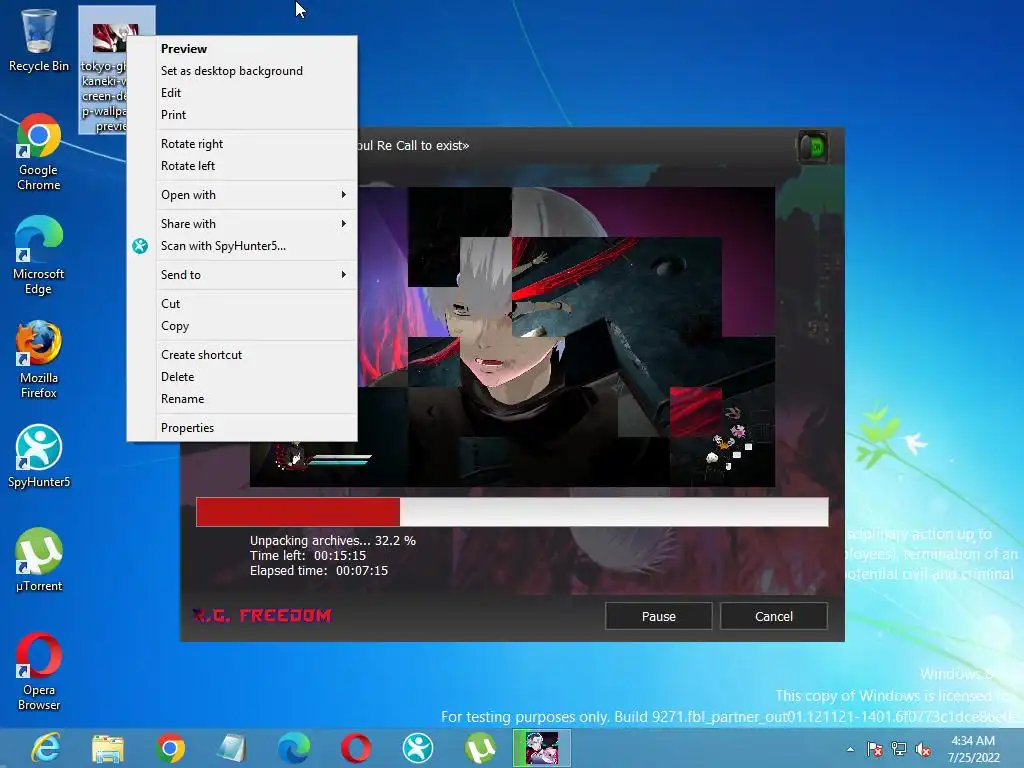
Task: Open Internet Explorer from the taskbar
Action: pyautogui.click(x=45, y=748)
